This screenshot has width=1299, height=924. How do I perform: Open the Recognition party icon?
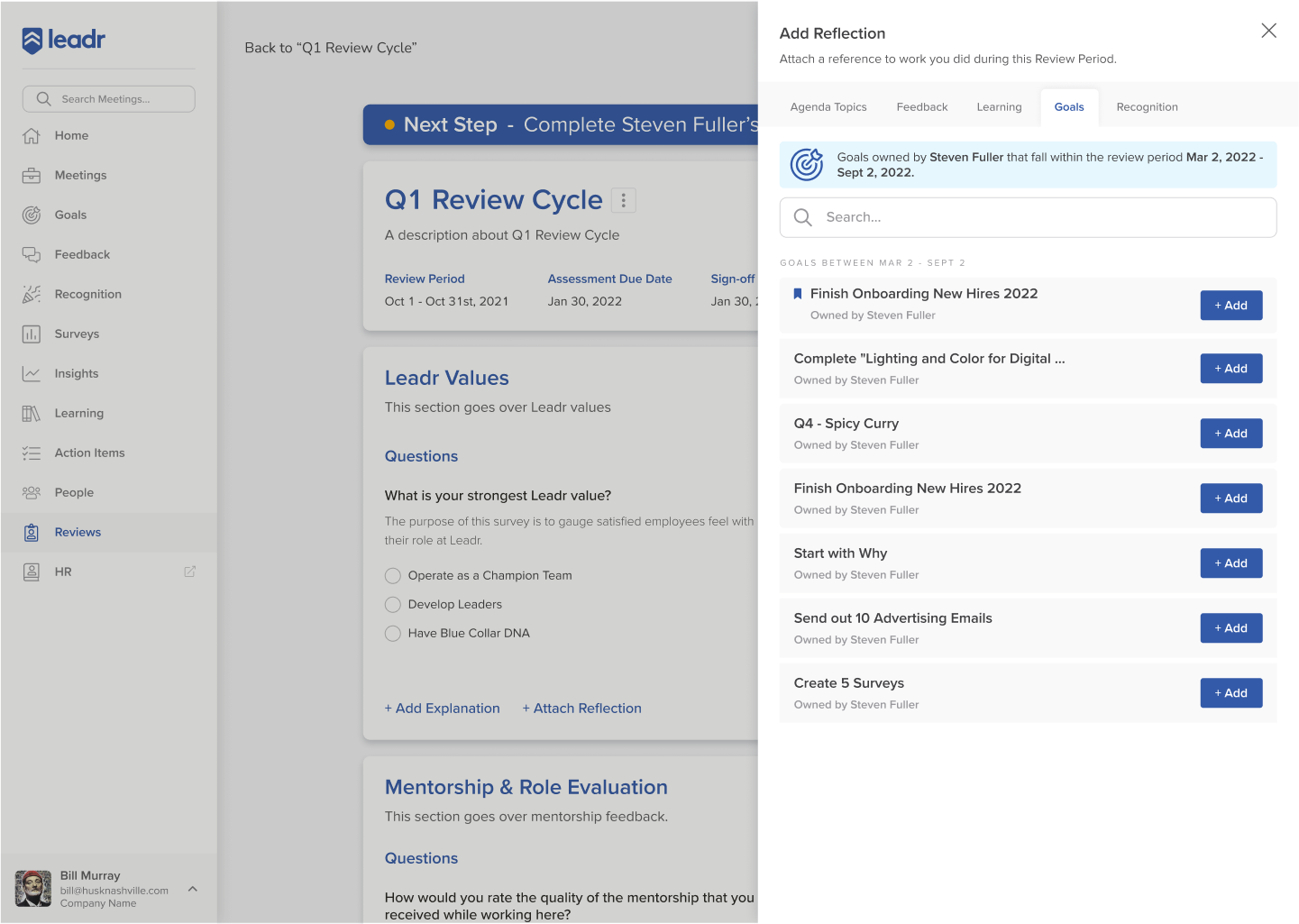click(32, 294)
